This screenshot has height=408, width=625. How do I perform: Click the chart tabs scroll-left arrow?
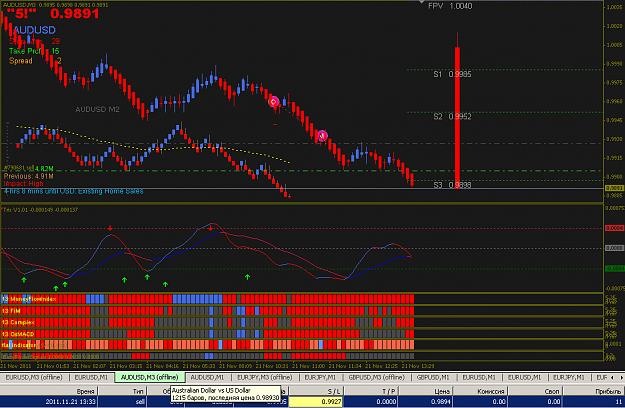614,377
